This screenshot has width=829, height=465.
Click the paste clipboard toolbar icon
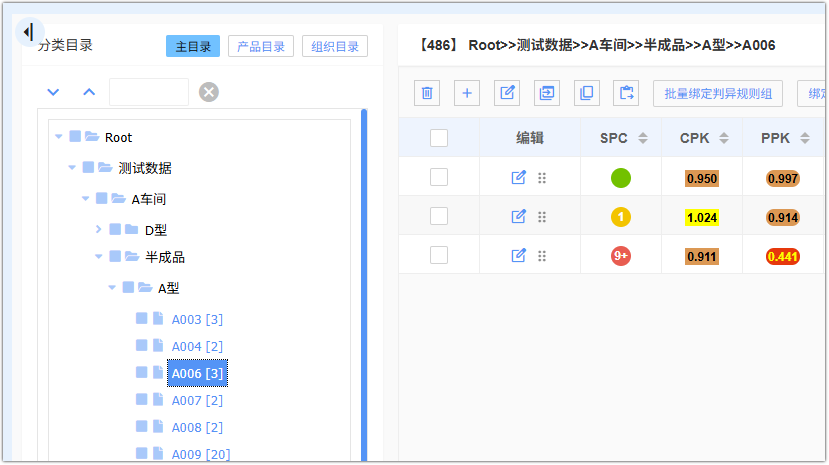[x=627, y=93]
